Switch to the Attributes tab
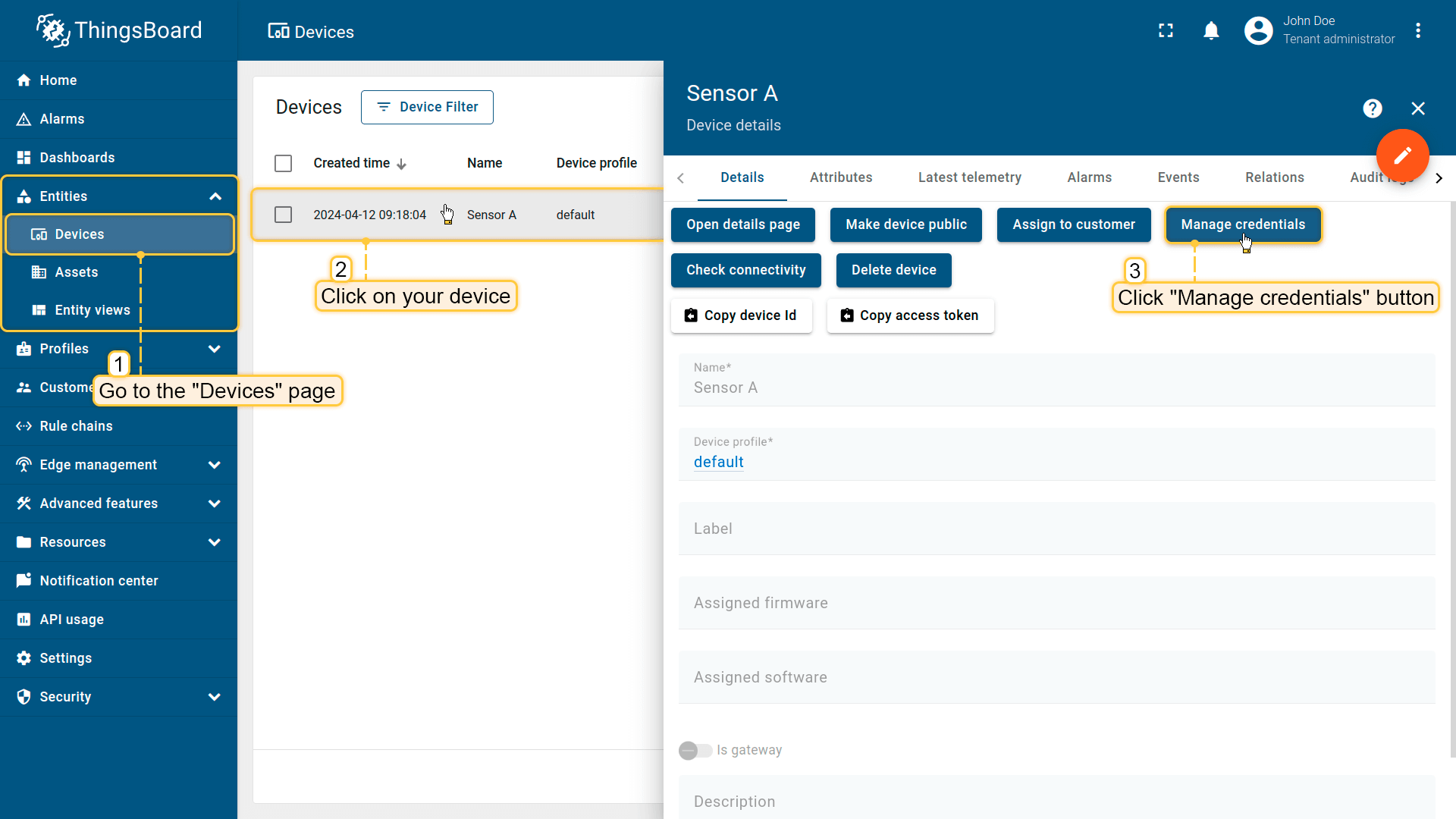Image resolution: width=1456 pixels, height=819 pixels. click(x=840, y=177)
